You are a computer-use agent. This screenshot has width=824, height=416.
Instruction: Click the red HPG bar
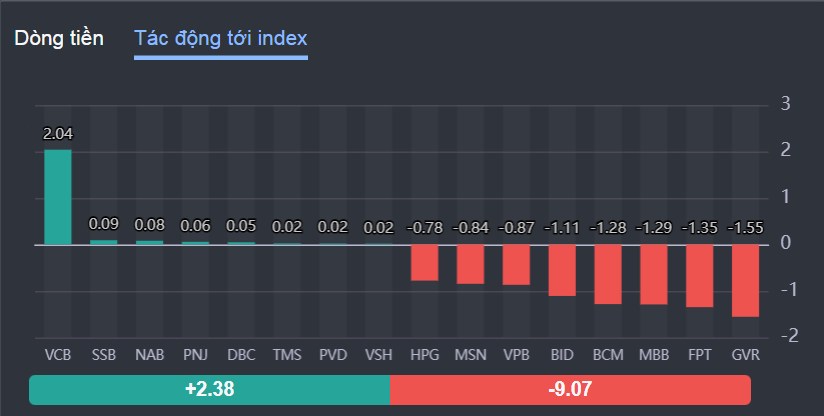(424, 262)
